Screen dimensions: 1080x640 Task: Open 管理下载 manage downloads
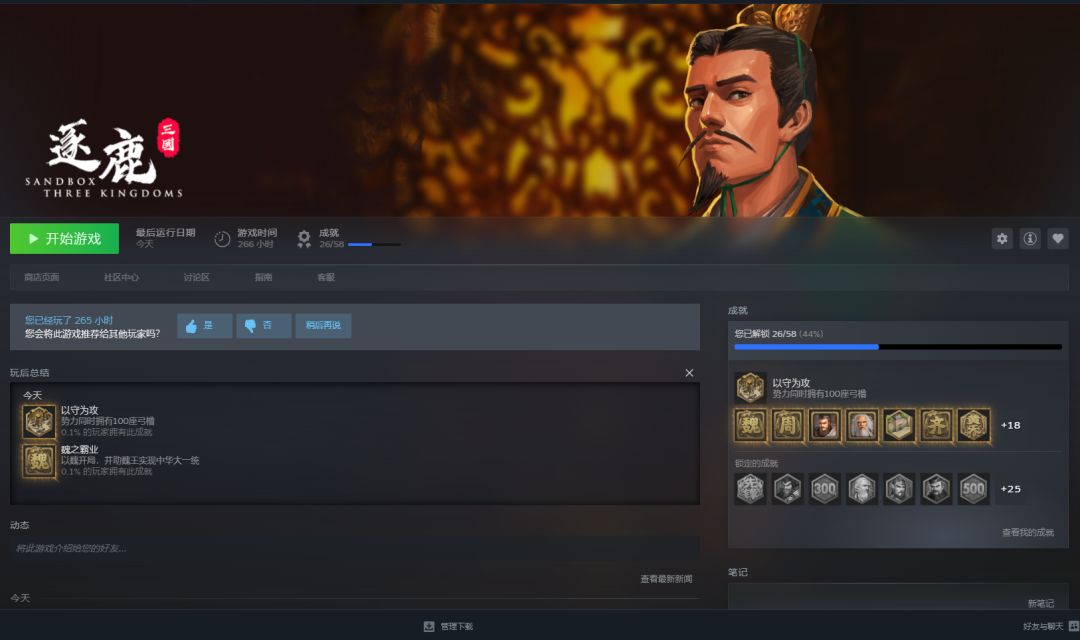457,626
